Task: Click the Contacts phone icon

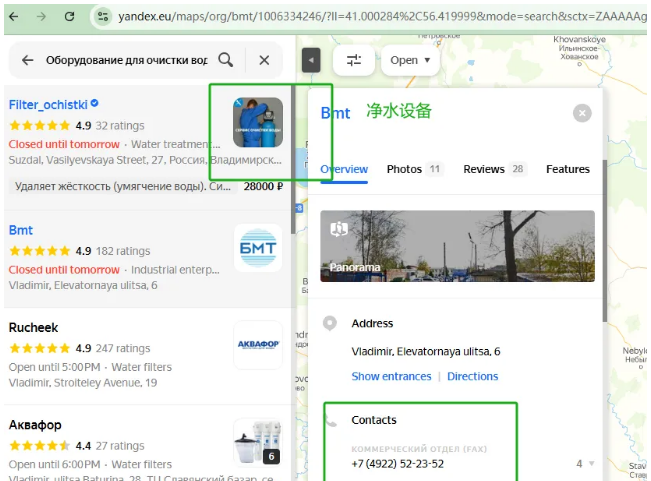Action: click(330, 422)
